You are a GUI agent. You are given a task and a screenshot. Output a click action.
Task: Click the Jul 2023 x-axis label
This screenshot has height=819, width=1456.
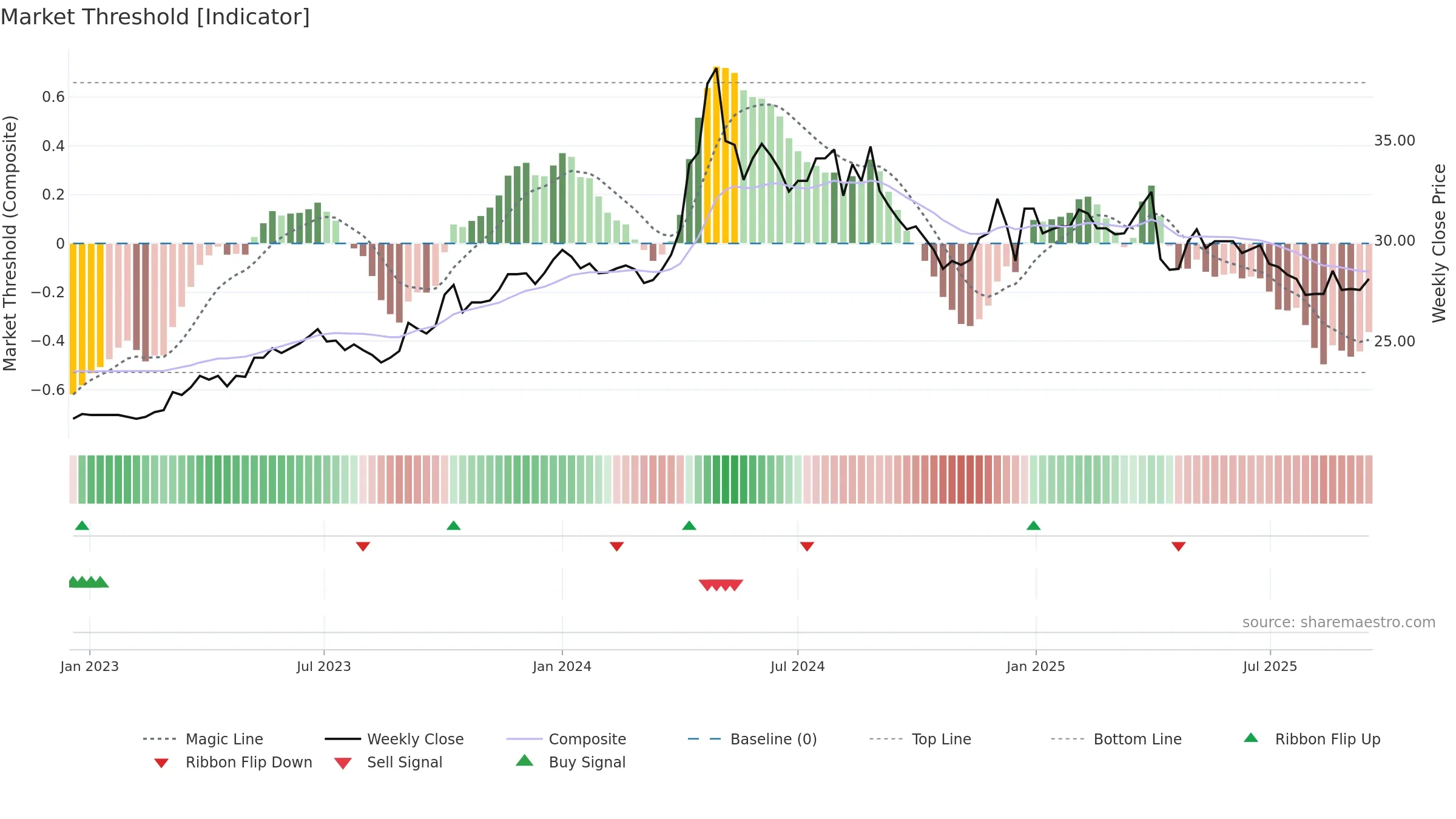coord(324,666)
